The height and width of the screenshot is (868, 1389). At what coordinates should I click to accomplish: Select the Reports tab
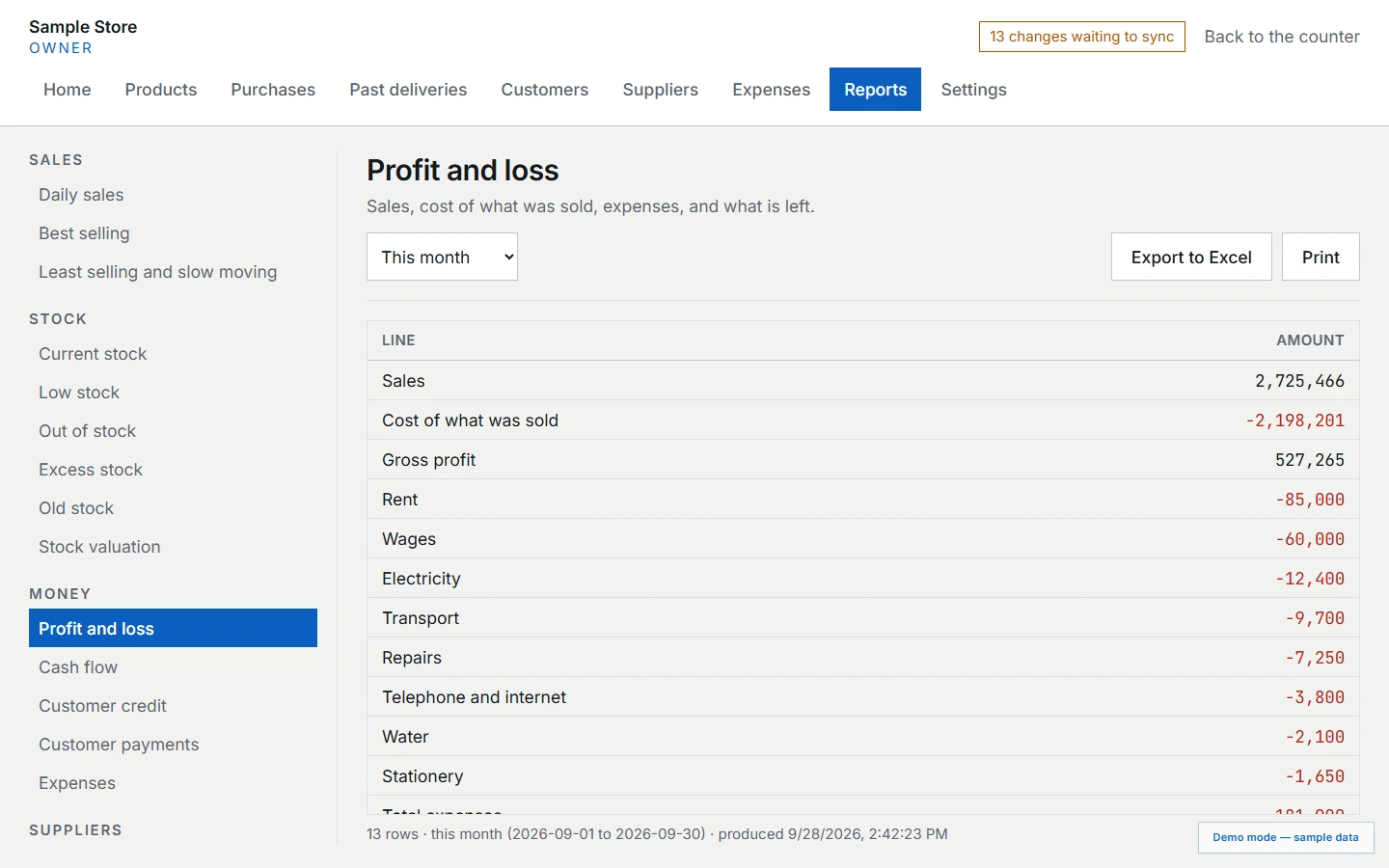pyautogui.click(x=876, y=90)
